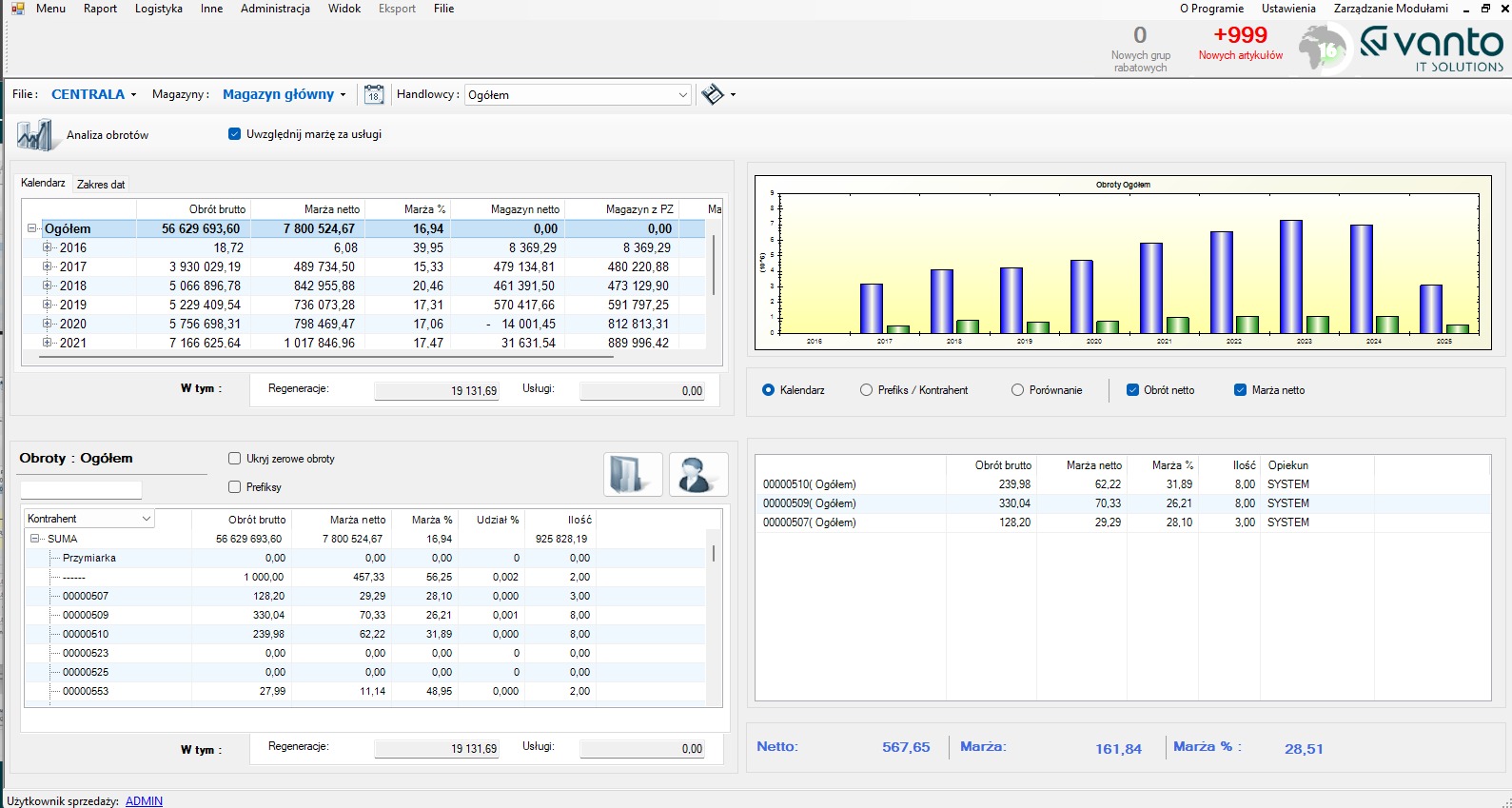Expand the 2019 year row
The height and width of the screenshot is (808, 1512).
pyautogui.click(x=47, y=305)
